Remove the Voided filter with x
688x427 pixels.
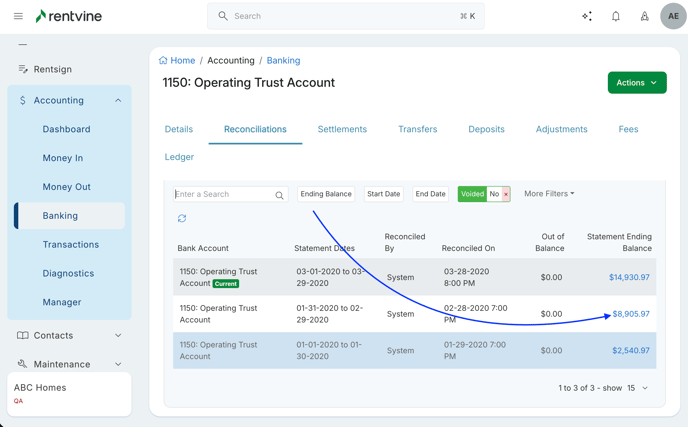(506, 194)
